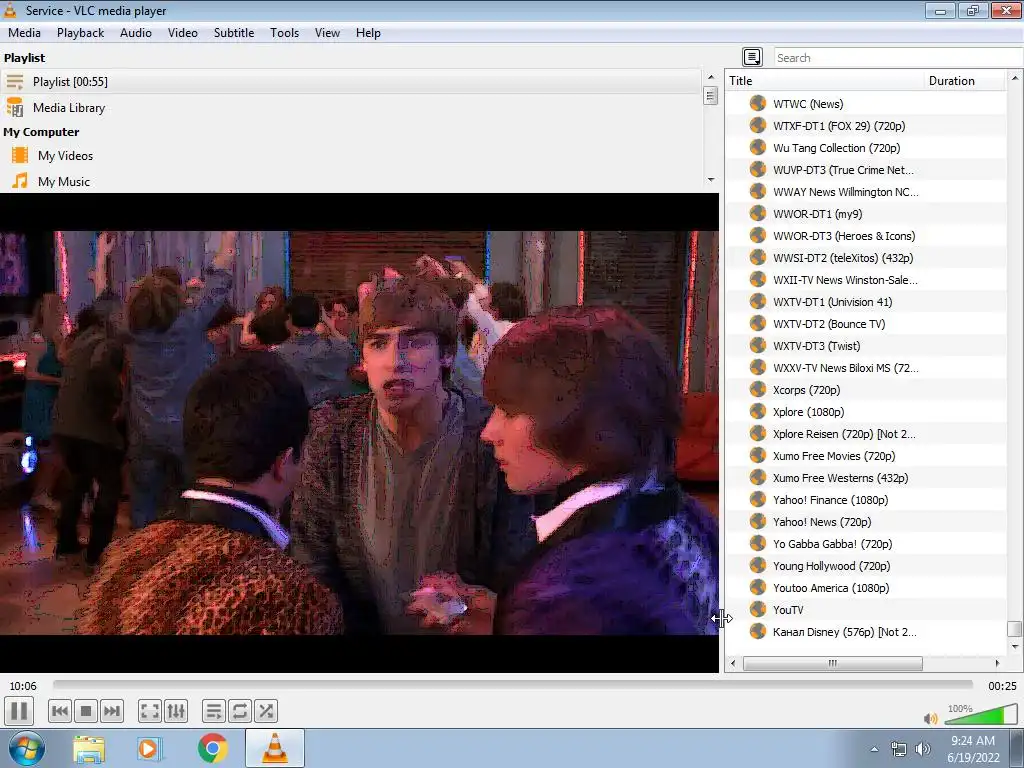Select WUVP-DT3 (True Crime Net... entry

(x=866, y=170)
